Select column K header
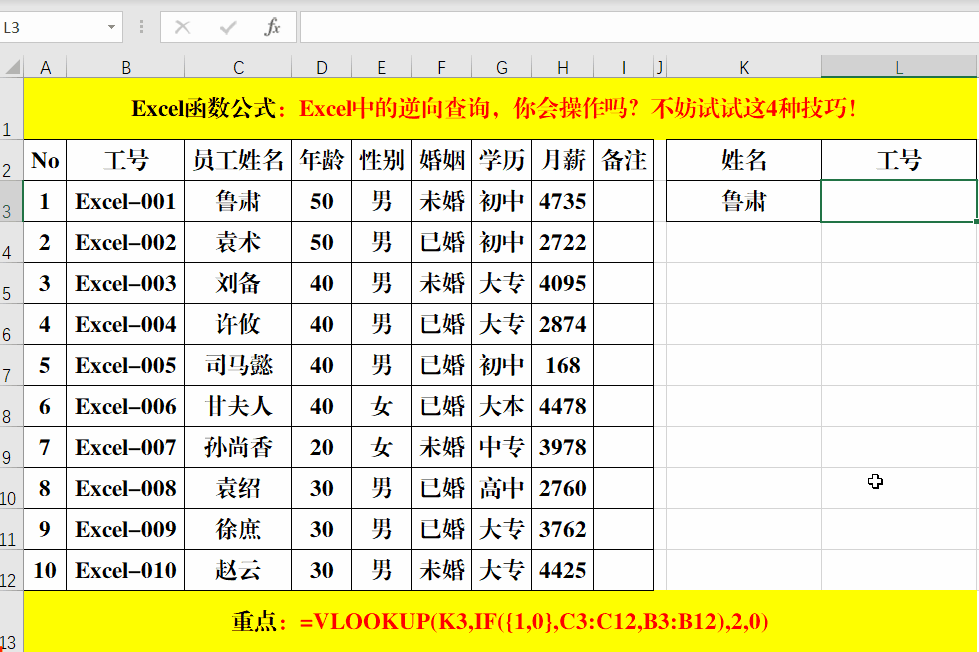This screenshot has height=652, width=979. (x=744, y=67)
